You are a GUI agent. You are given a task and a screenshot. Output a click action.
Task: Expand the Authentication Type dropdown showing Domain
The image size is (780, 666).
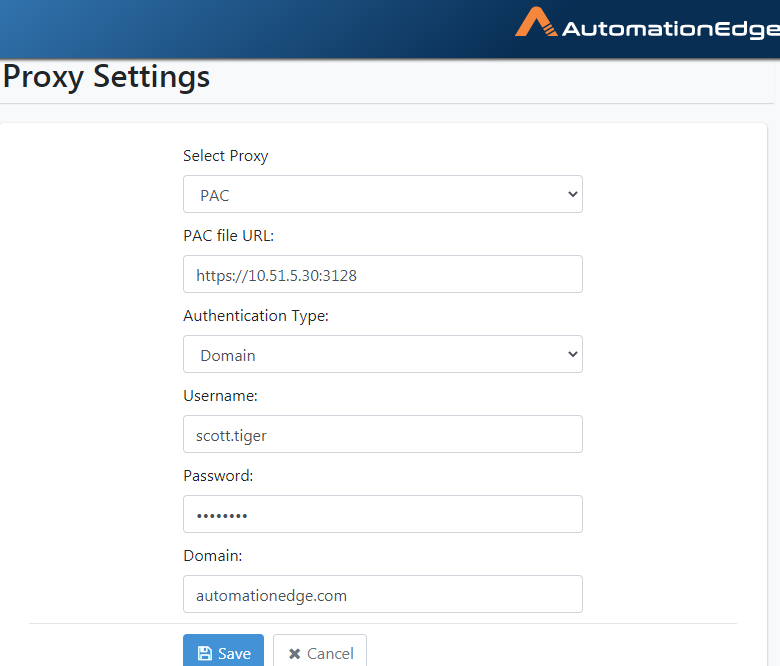[x=383, y=354]
